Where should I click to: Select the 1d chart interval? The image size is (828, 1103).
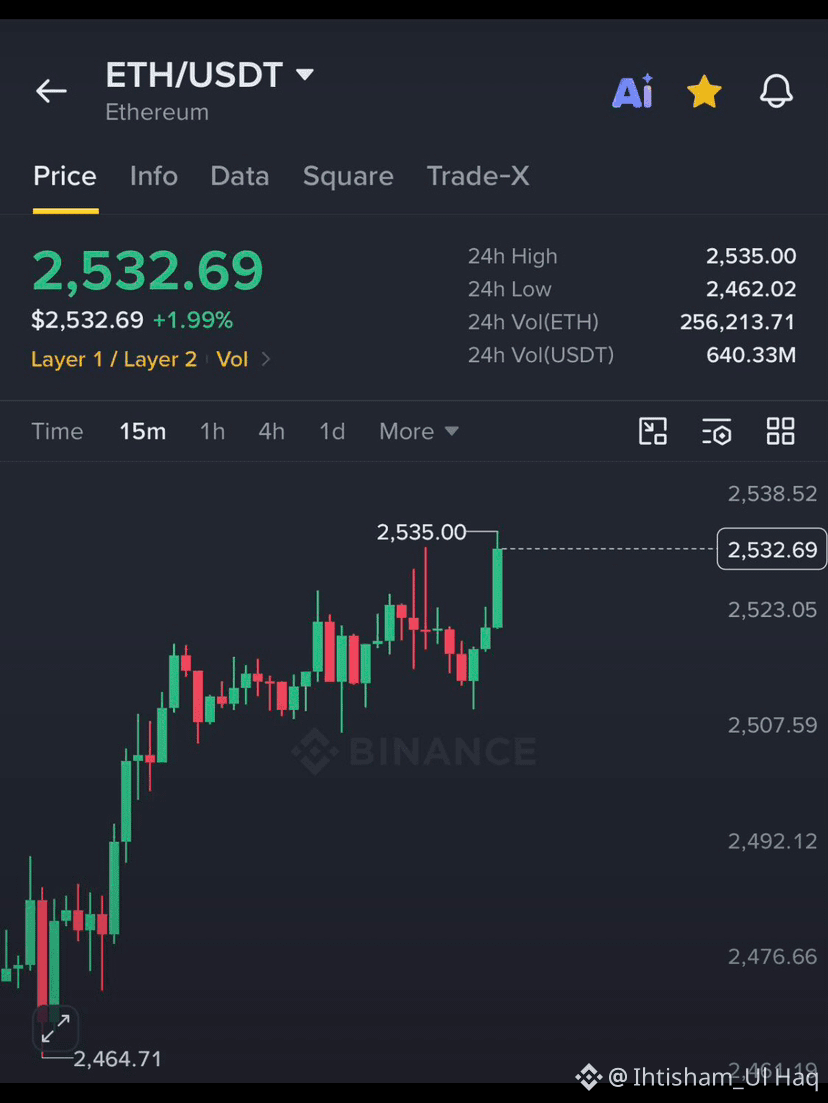(332, 431)
